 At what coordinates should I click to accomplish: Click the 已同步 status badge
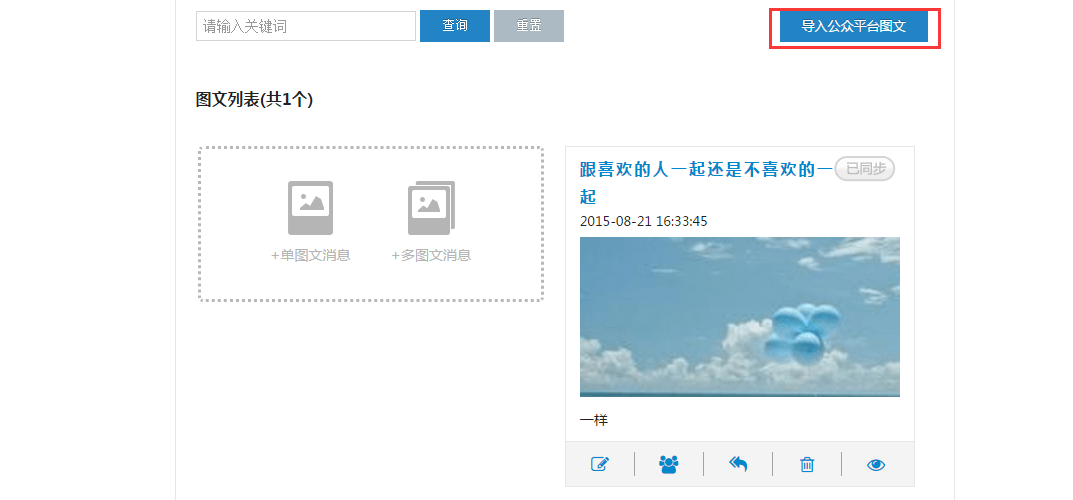[865, 169]
